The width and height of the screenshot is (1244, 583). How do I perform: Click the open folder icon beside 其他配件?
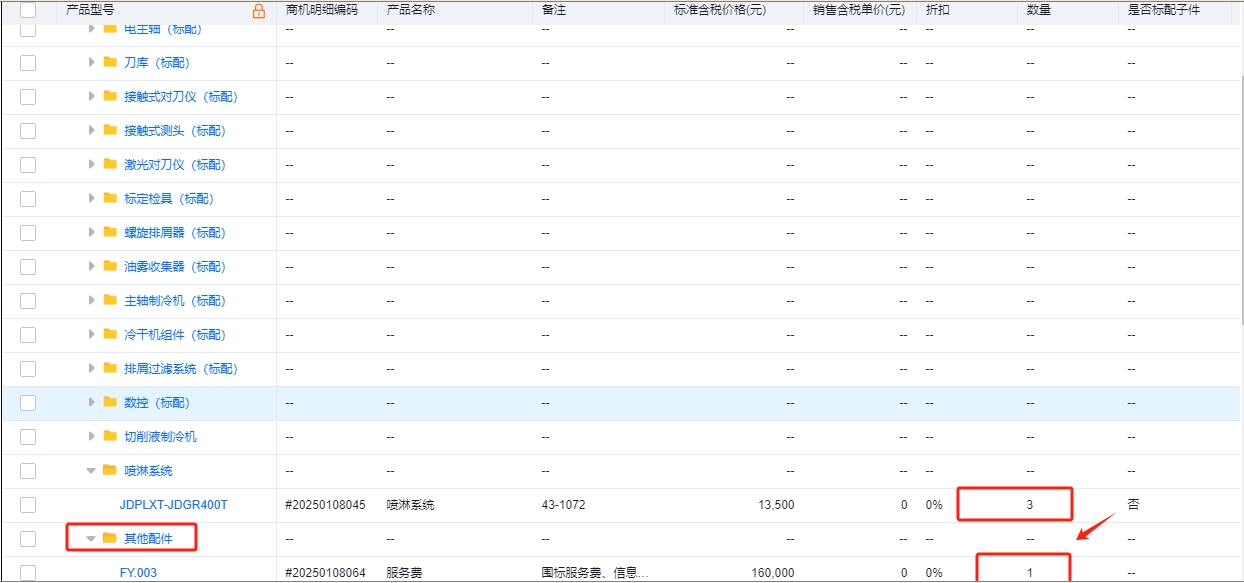pyautogui.click(x=110, y=538)
